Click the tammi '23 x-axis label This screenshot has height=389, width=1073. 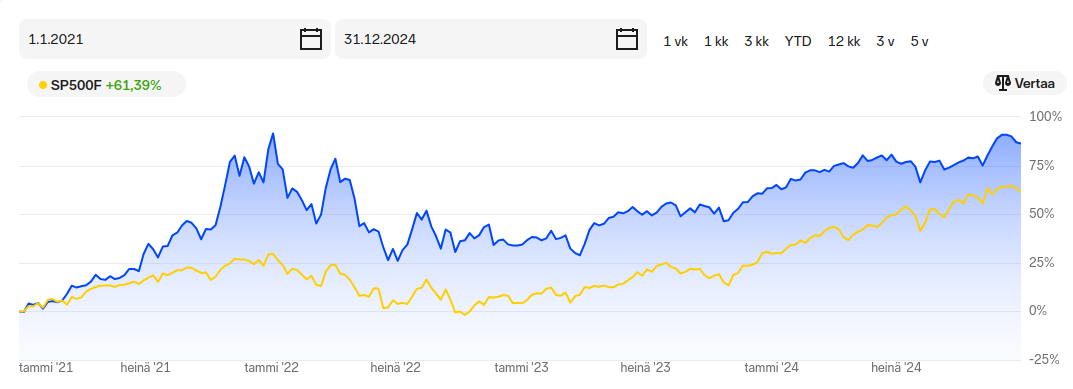(521, 368)
